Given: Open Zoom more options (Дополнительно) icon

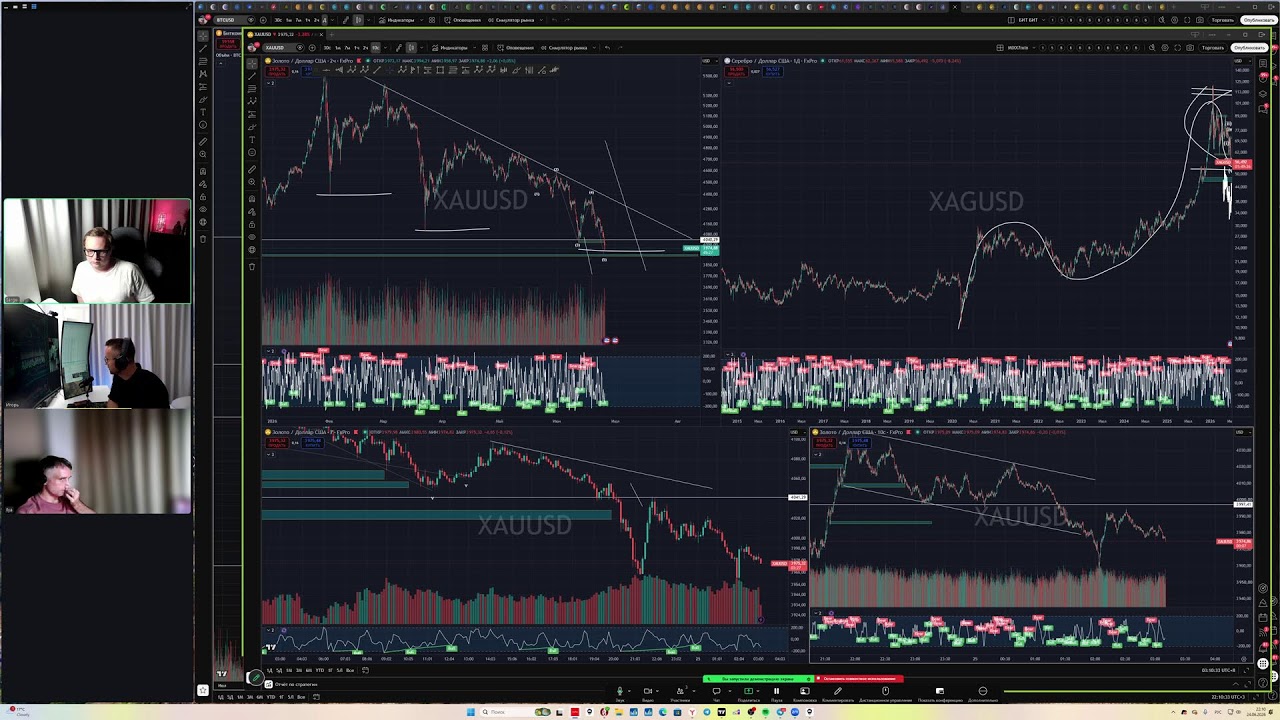Looking at the screenshot, I should click(x=983, y=691).
